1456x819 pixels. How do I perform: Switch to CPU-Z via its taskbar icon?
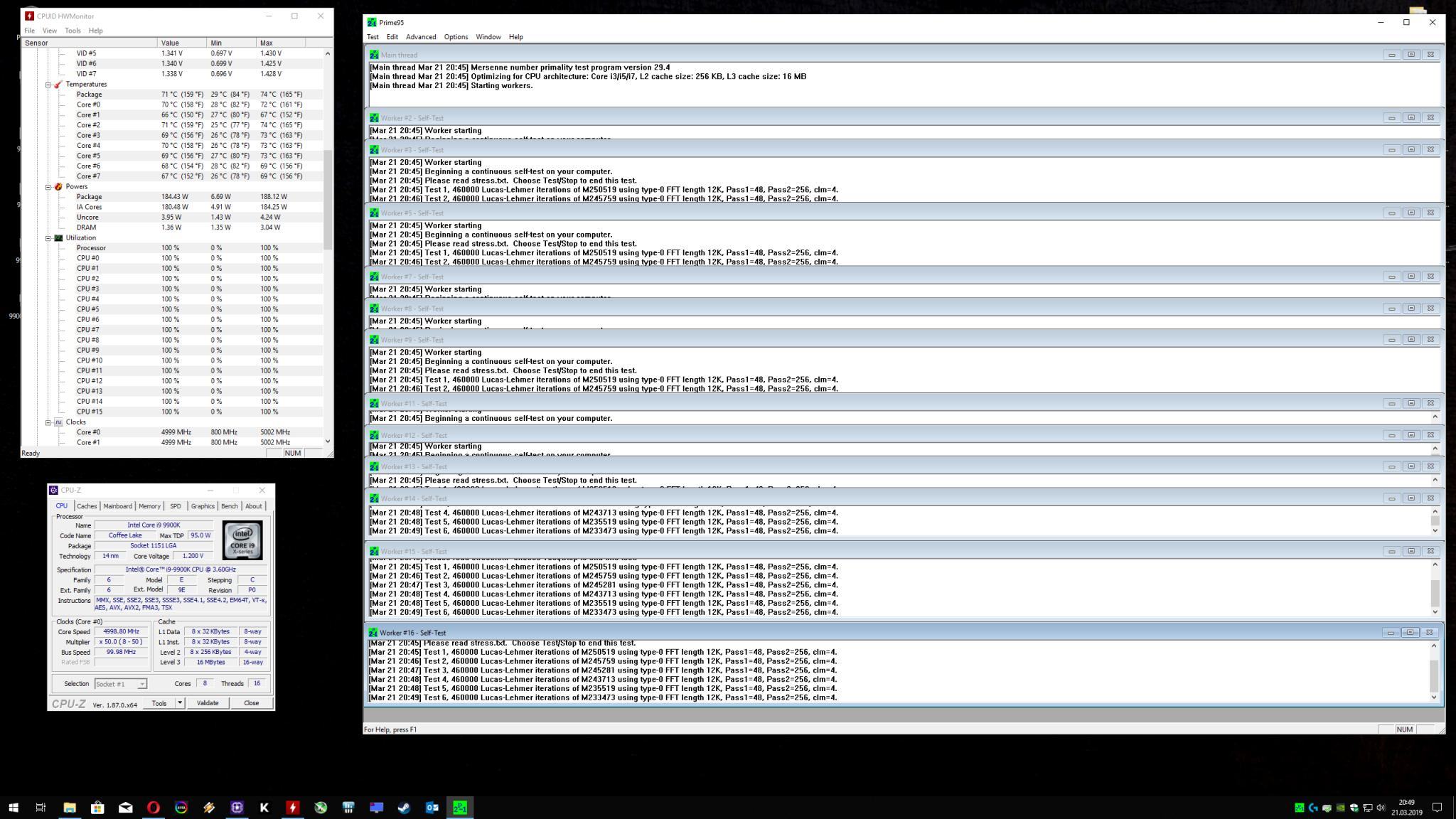pyautogui.click(x=237, y=808)
